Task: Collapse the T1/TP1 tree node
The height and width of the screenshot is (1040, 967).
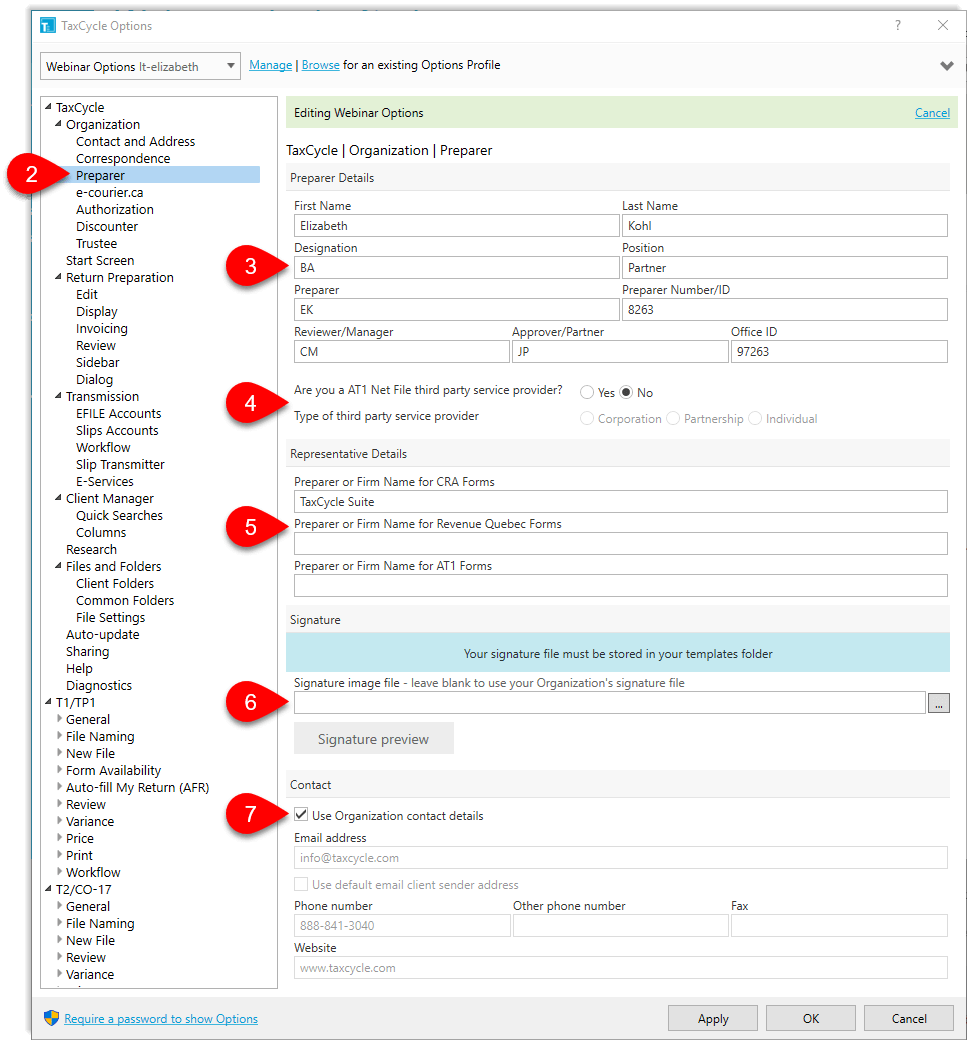Action: (48, 702)
